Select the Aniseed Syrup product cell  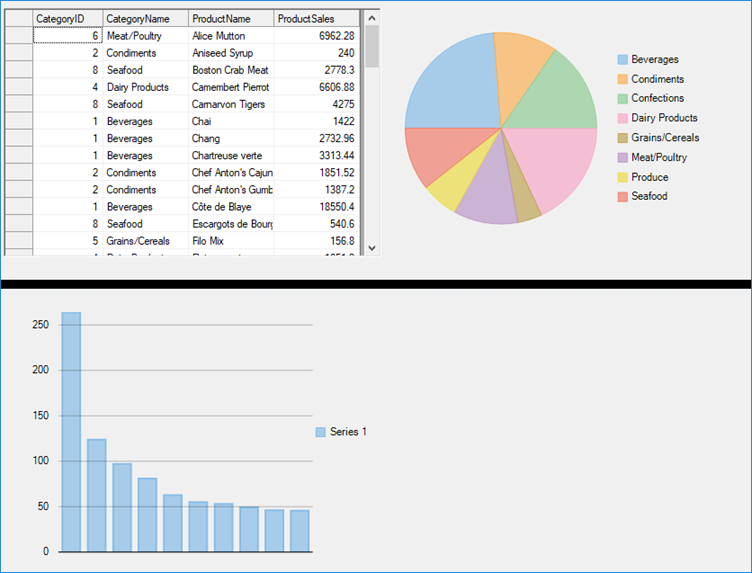tap(230, 53)
